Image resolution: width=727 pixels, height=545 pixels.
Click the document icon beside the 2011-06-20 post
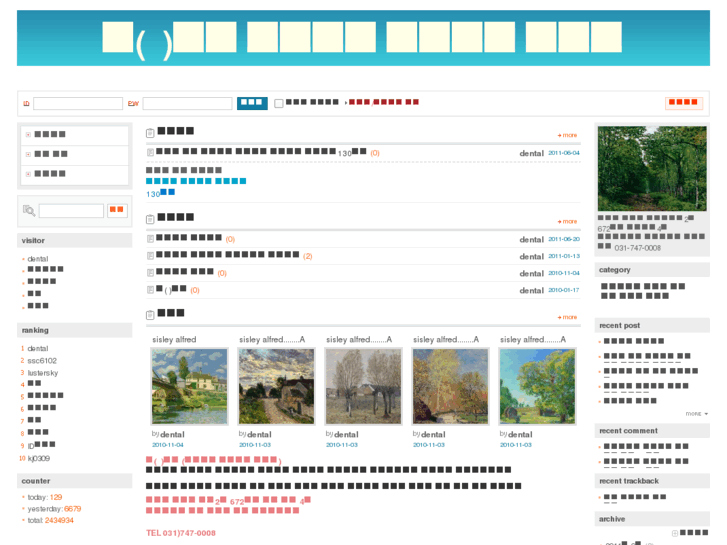click(151, 239)
